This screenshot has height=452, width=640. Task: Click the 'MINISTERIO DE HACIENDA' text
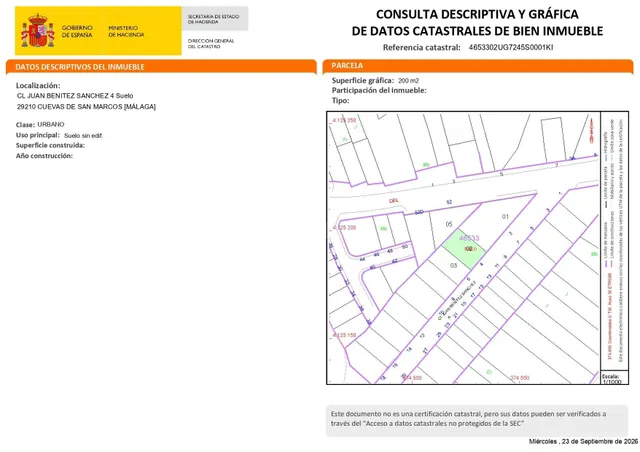pos(126,31)
